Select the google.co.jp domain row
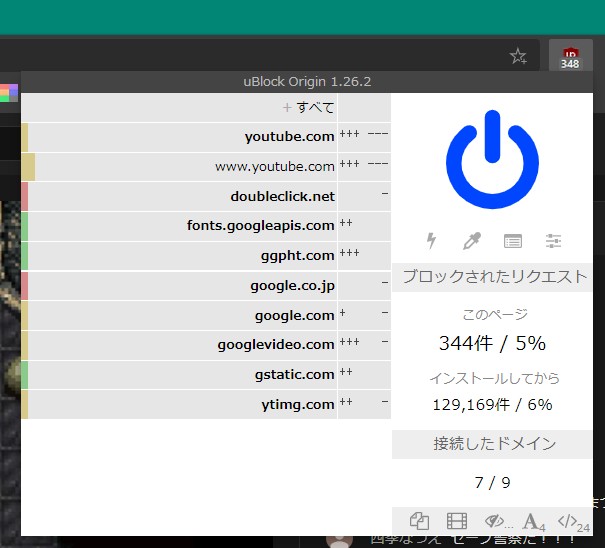The width and height of the screenshot is (605, 548). [x=179, y=286]
